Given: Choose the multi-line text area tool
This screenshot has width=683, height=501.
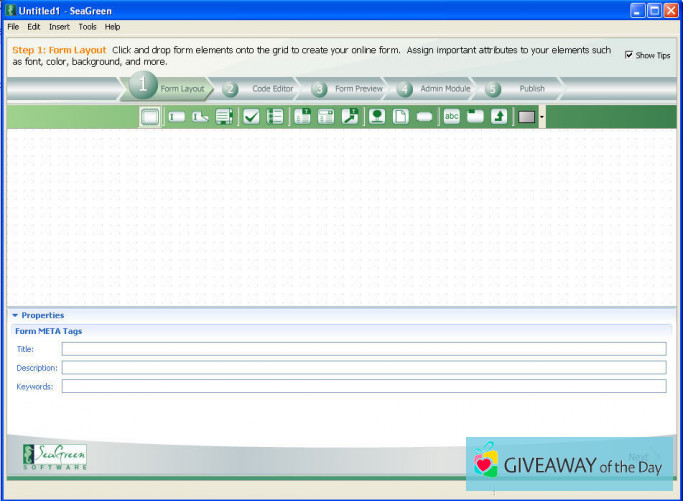Looking at the screenshot, I should click(224, 117).
